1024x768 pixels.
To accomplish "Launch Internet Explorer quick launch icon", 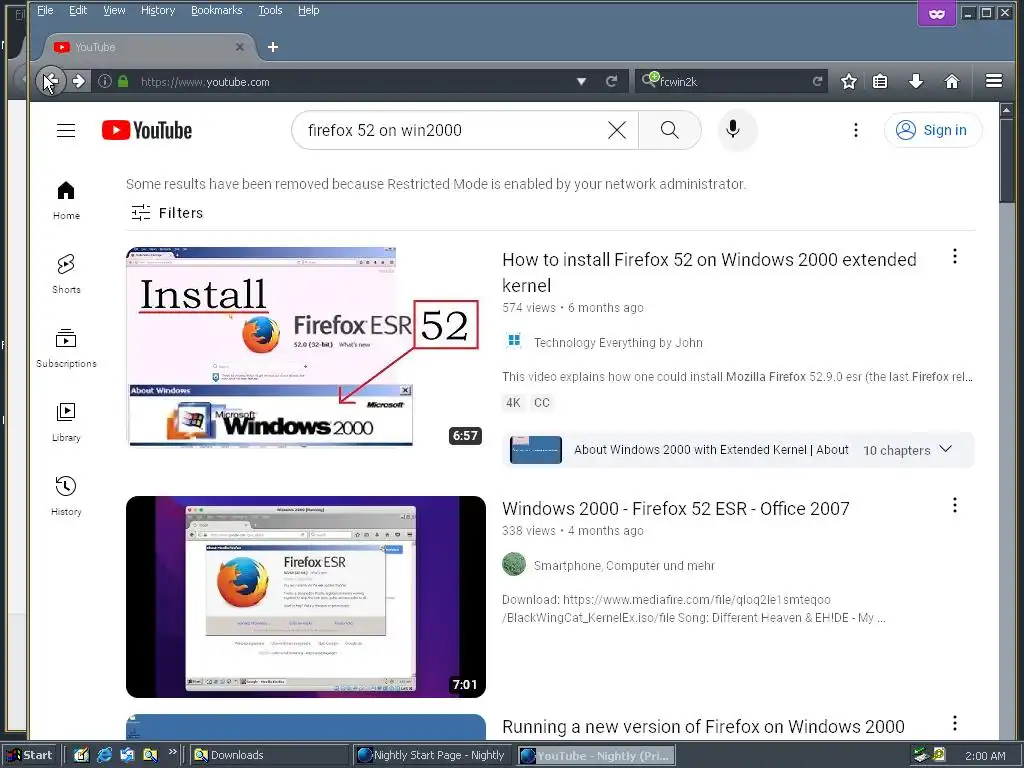I will 104,755.
